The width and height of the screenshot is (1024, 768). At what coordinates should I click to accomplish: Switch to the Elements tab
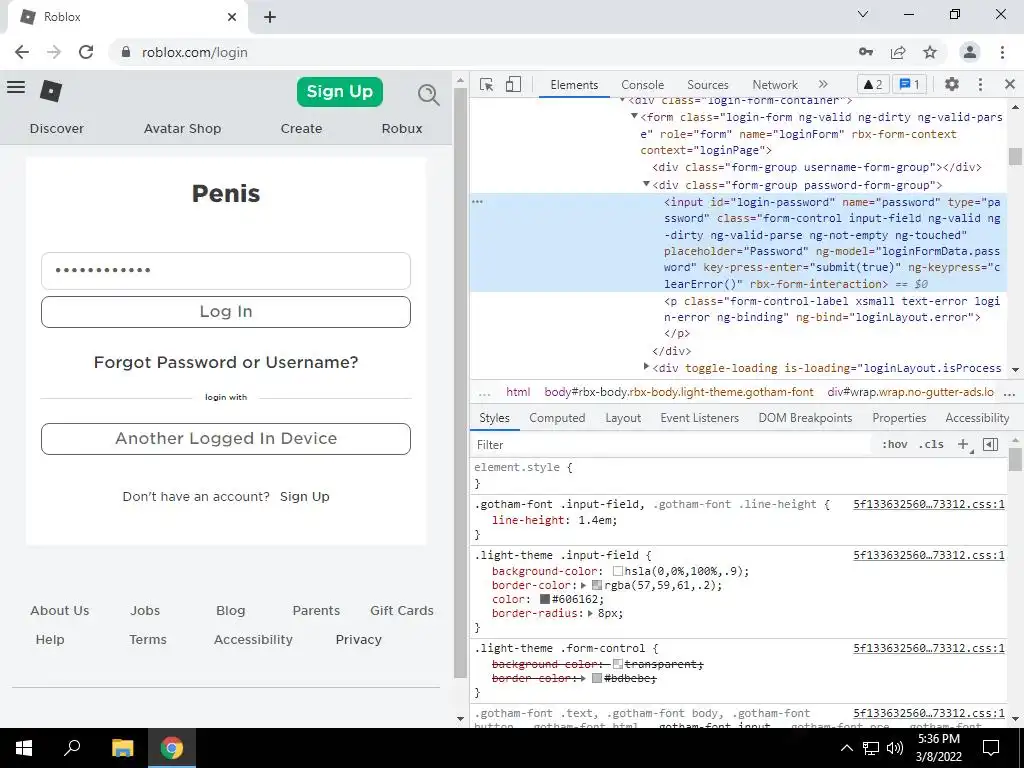[574, 84]
